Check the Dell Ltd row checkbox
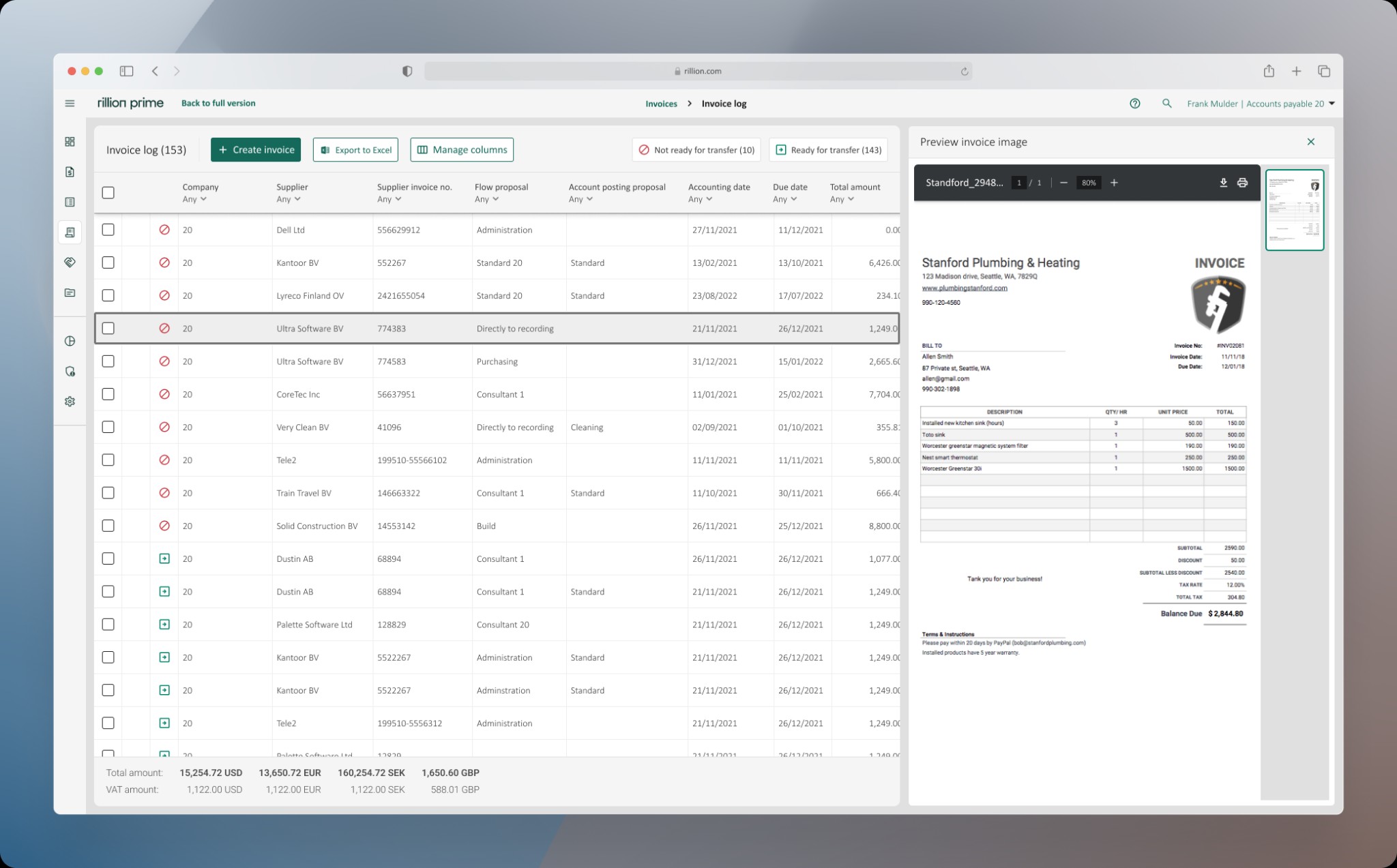This screenshot has width=1397, height=868. coord(108,230)
